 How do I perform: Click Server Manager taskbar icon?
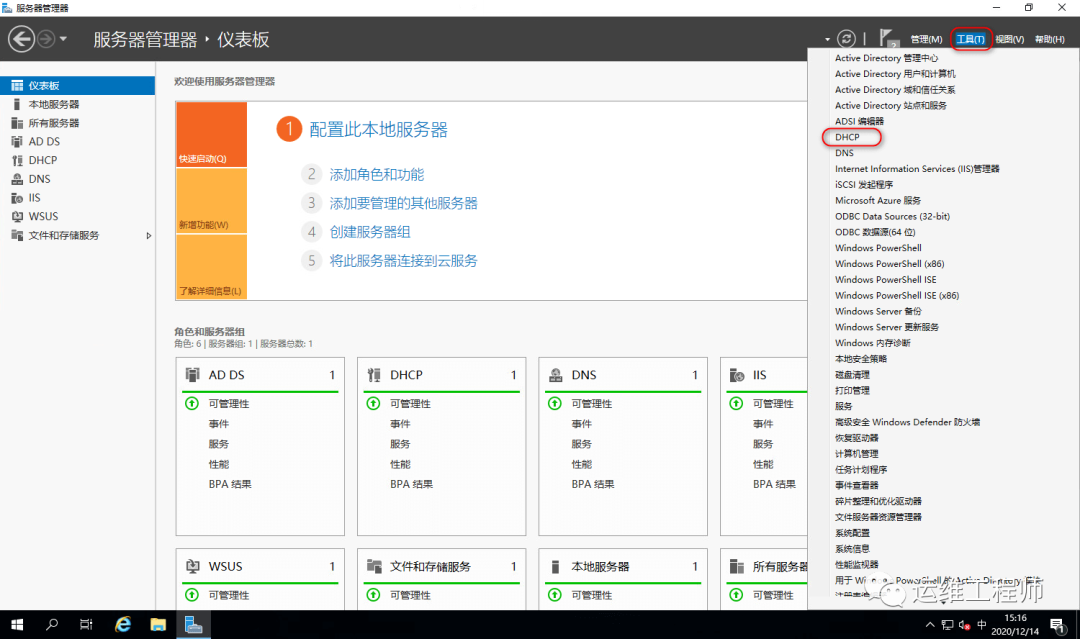(194, 625)
